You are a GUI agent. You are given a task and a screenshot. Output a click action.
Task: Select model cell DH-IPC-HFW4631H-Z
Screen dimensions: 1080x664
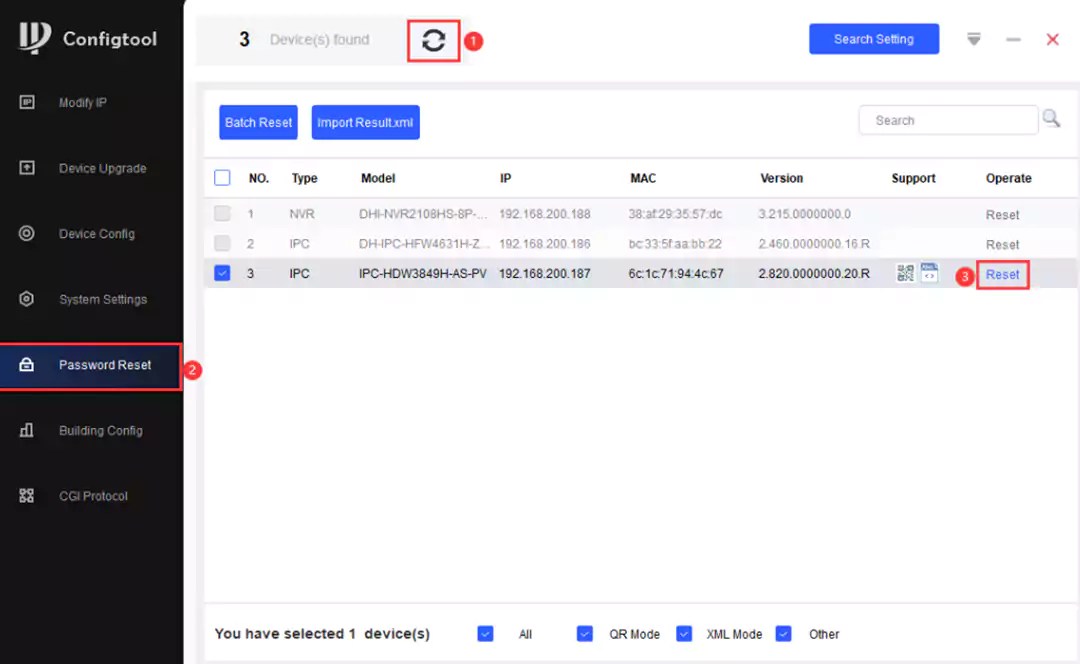click(x=424, y=243)
